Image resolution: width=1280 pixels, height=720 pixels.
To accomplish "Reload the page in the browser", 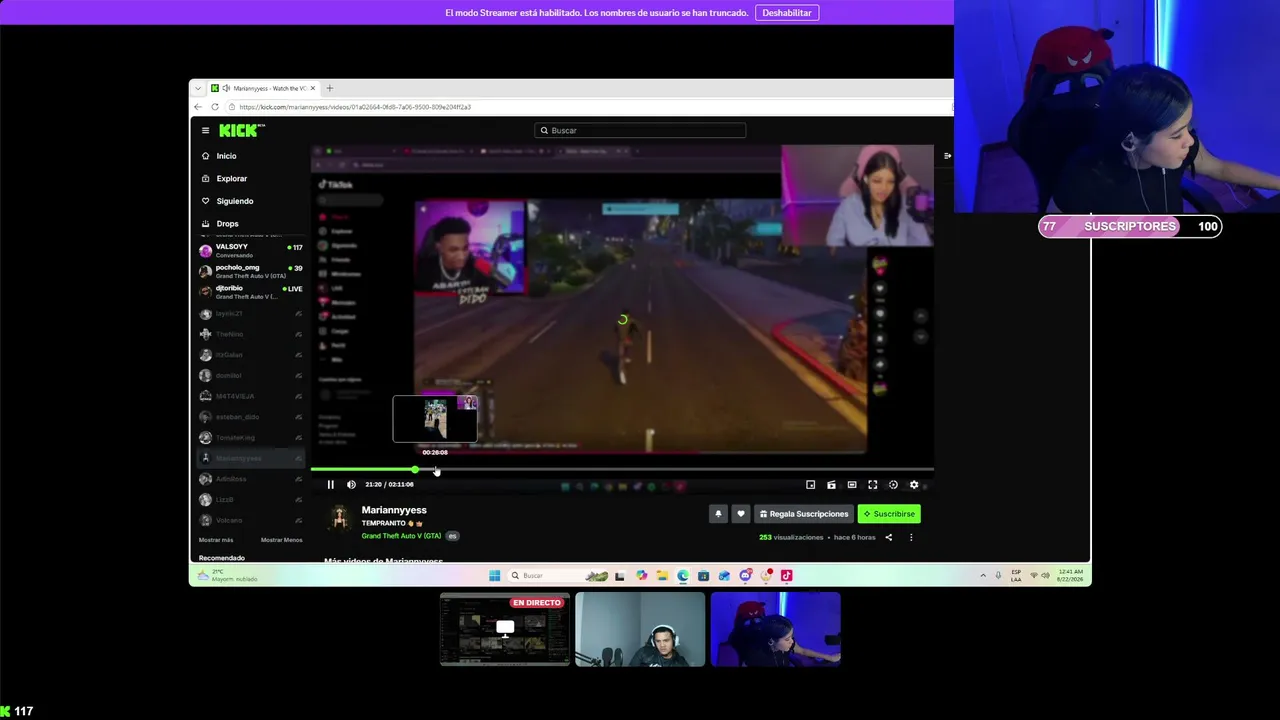I will [215, 107].
